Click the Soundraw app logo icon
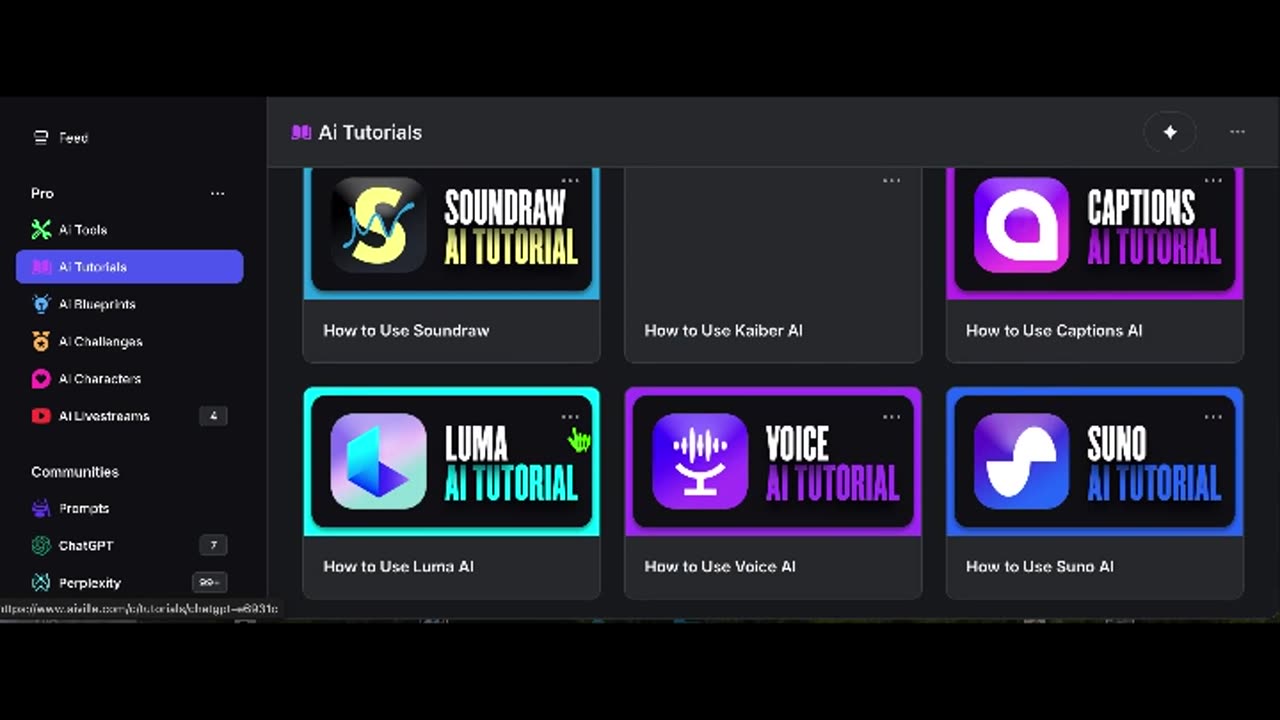Viewport: 1280px width, 720px height. (379, 225)
